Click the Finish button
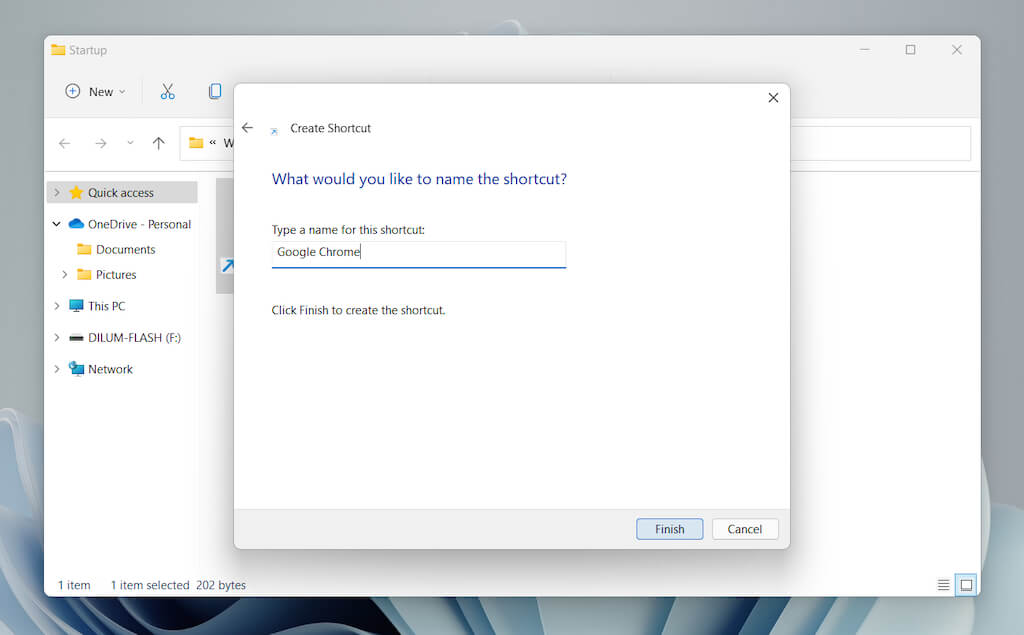Viewport: 1024px width, 635px height. [669, 529]
